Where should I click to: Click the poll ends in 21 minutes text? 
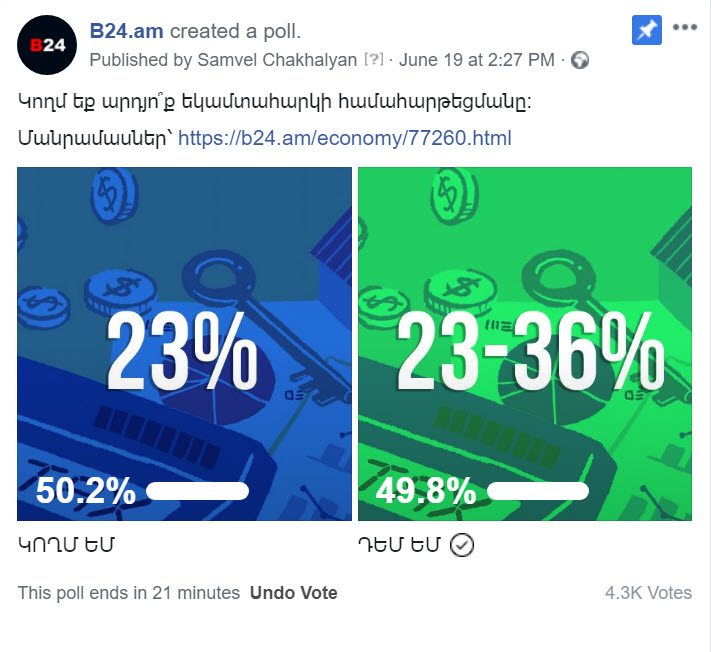129,593
